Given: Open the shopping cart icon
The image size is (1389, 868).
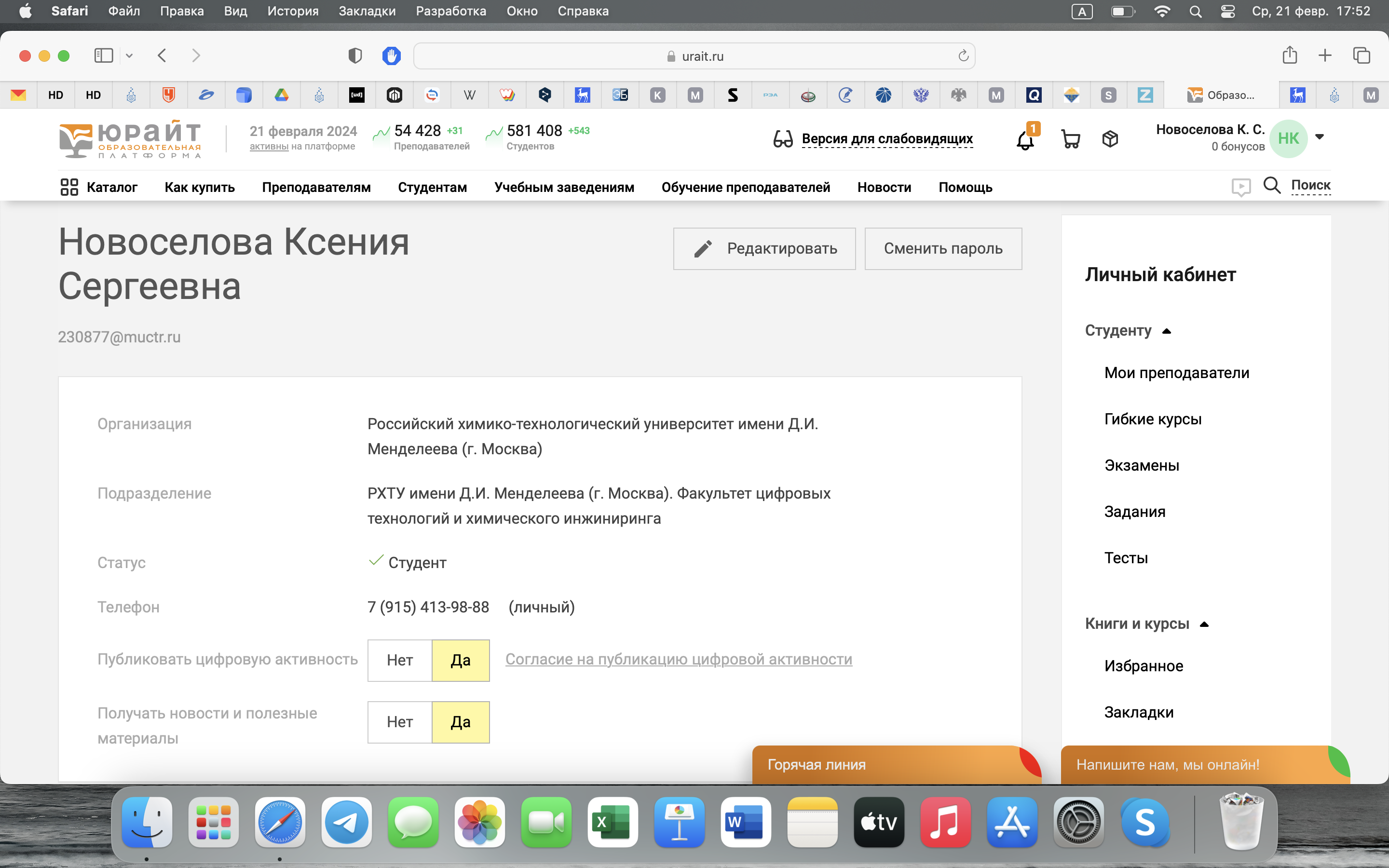Looking at the screenshot, I should pyautogui.click(x=1071, y=139).
